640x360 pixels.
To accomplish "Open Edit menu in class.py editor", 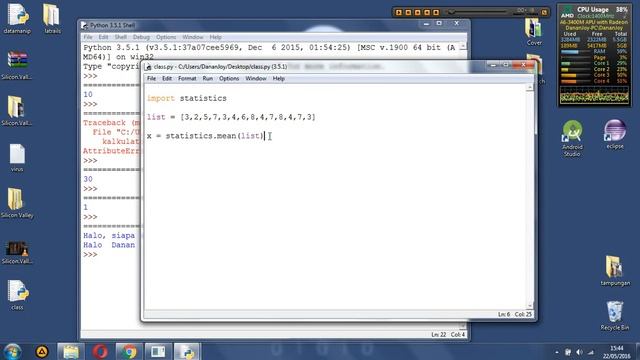I will click(167, 78).
